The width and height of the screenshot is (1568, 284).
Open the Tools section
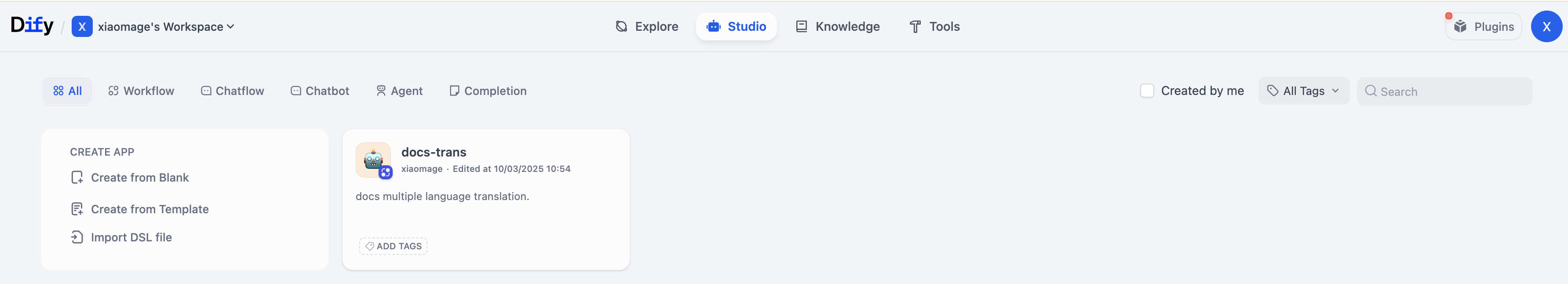point(934,27)
